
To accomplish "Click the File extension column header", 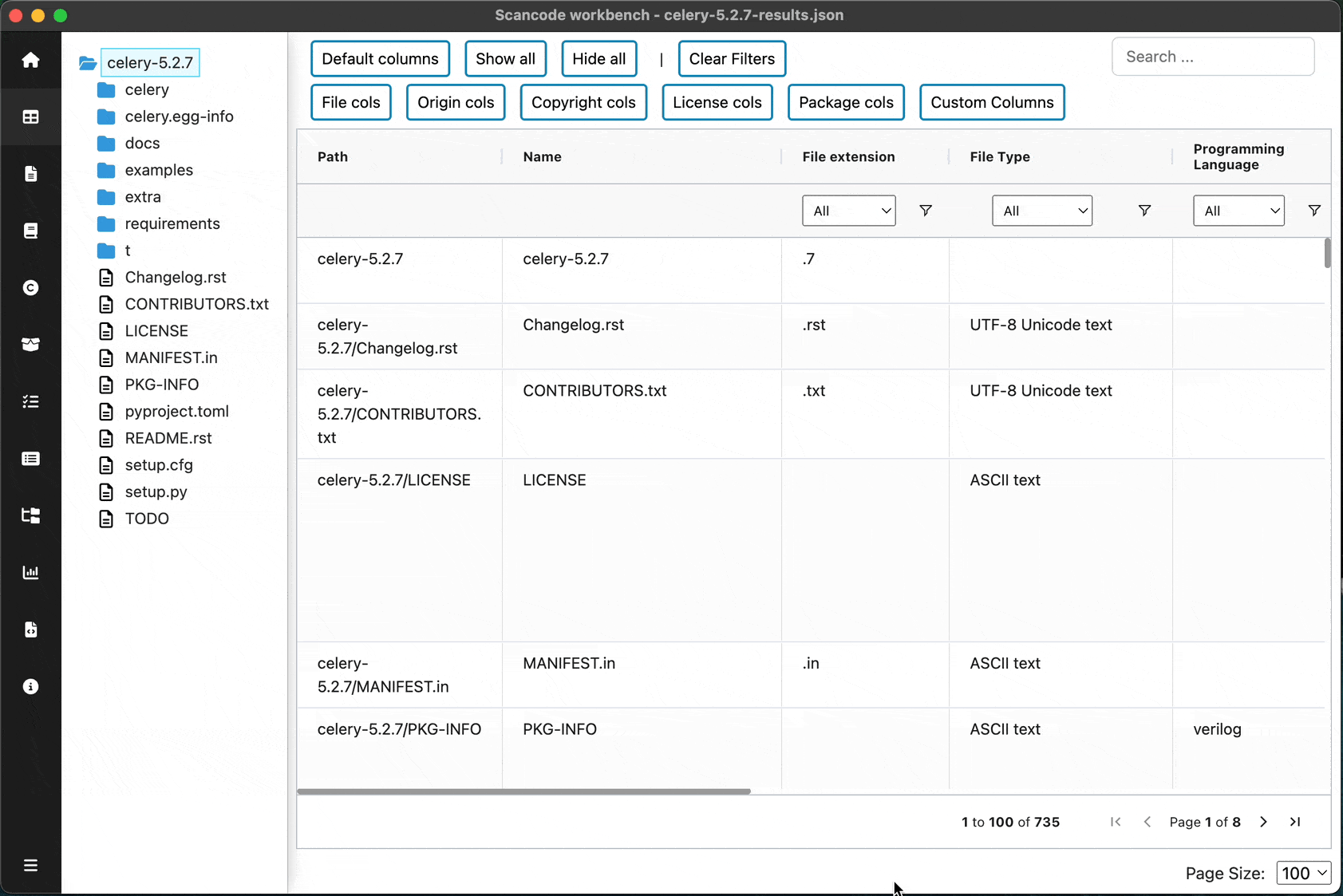I will coord(865,157).
